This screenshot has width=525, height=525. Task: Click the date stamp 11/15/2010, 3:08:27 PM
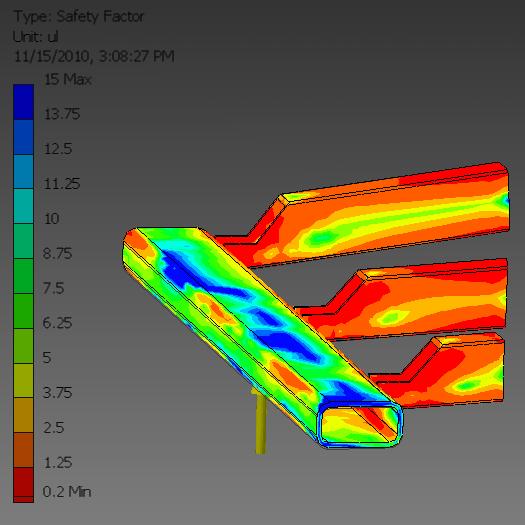[94, 56]
